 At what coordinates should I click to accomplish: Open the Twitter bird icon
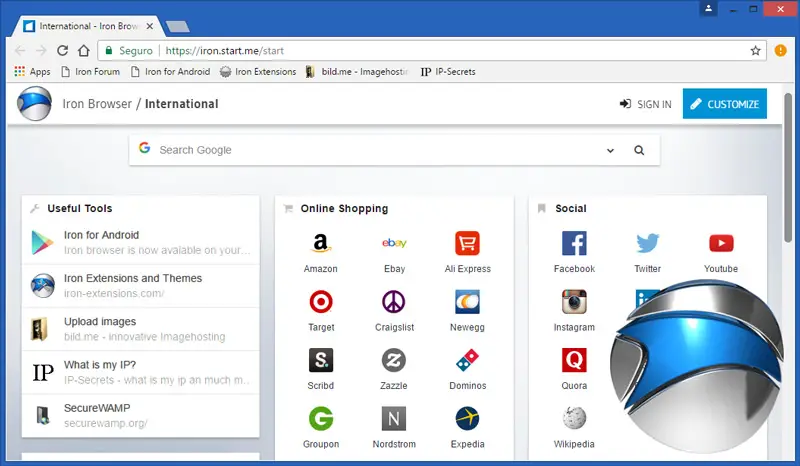(647, 243)
